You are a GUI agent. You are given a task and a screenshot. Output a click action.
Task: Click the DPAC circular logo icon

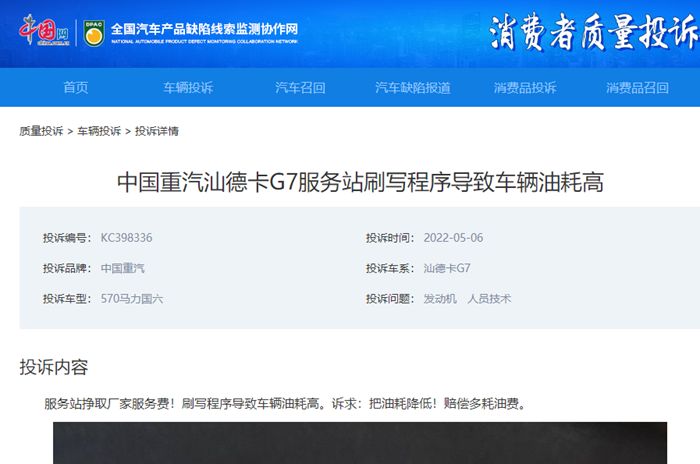(93, 31)
